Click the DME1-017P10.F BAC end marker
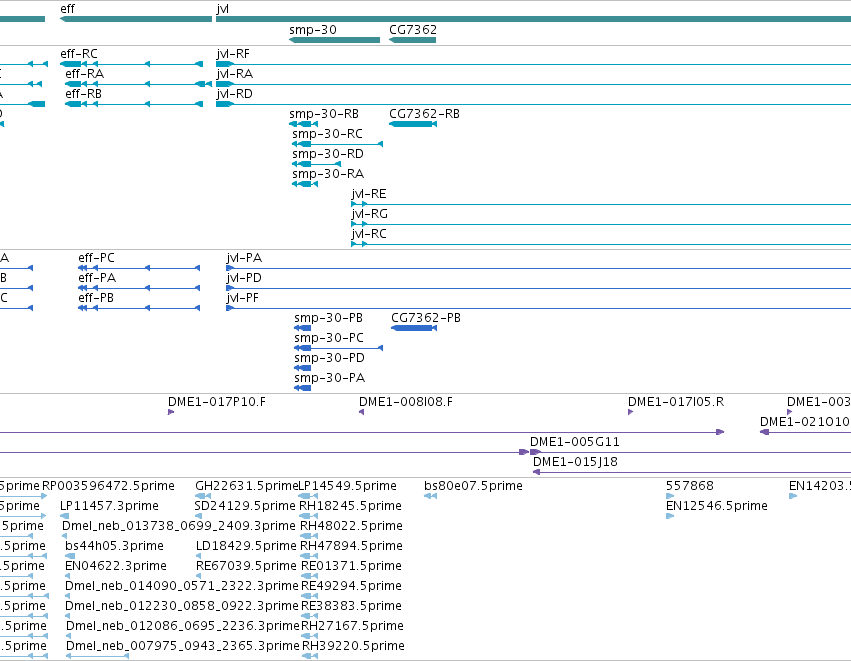851x661 pixels. 171,412
